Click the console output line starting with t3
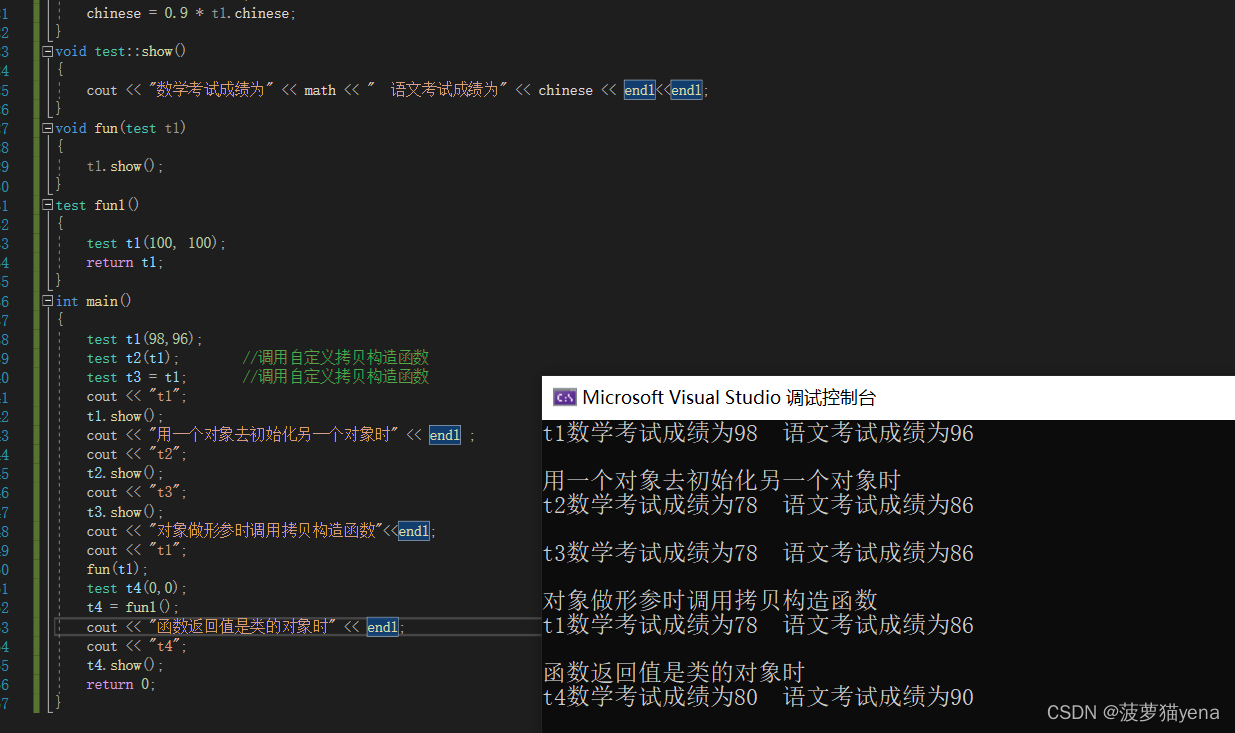This screenshot has width=1235, height=733. (758, 553)
